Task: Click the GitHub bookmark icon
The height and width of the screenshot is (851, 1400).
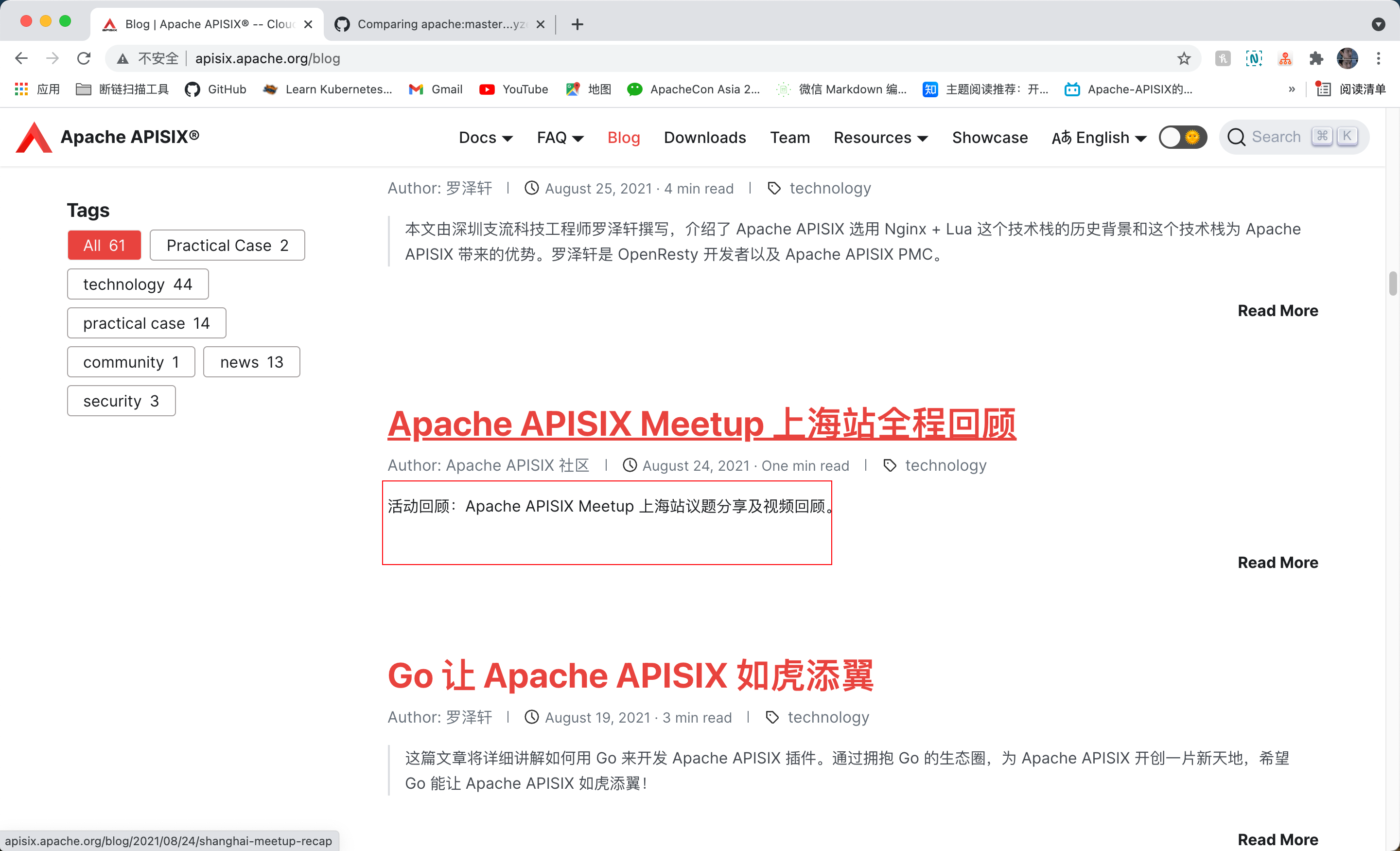Action: click(192, 89)
